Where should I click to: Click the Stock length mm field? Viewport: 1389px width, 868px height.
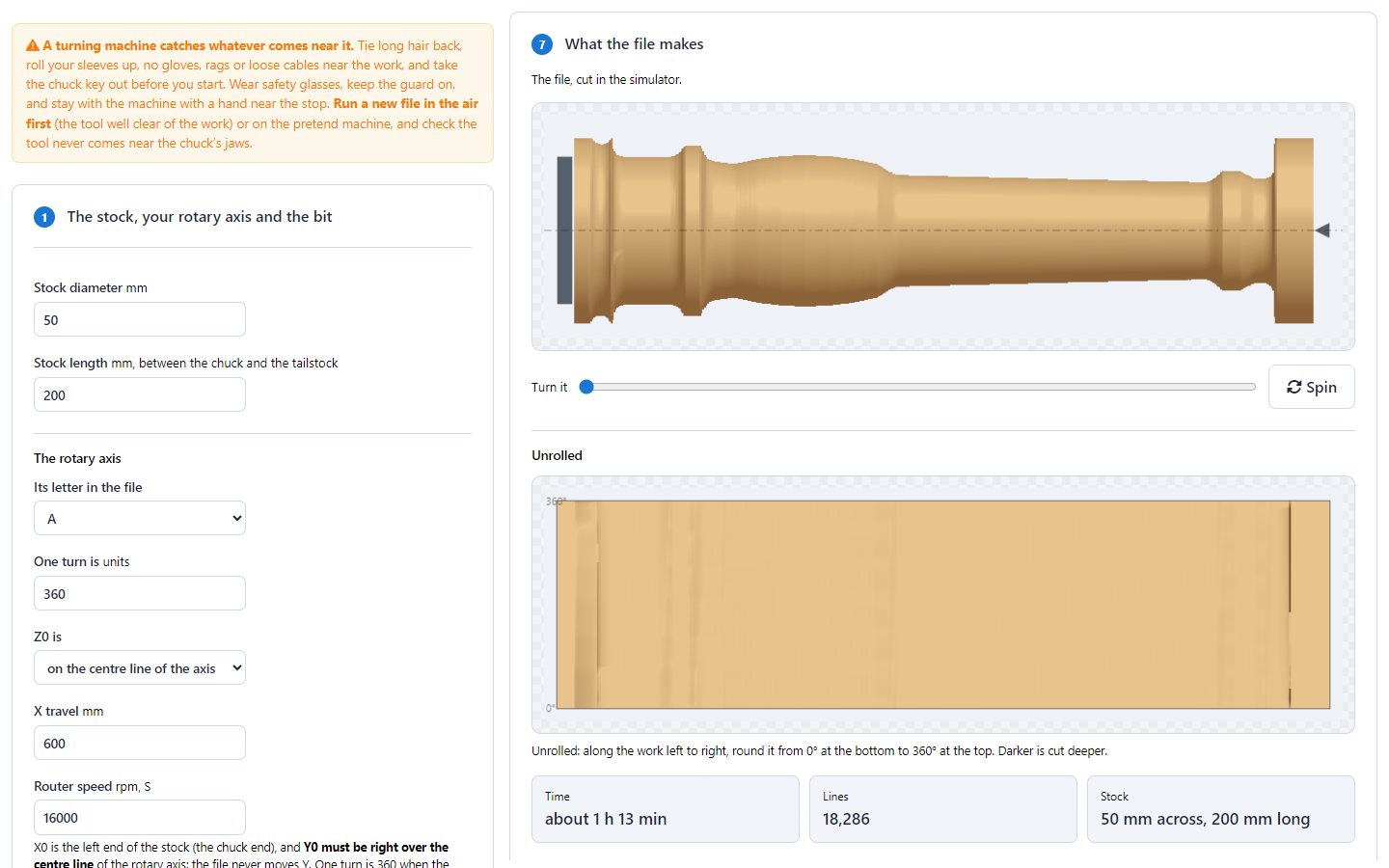(x=140, y=394)
